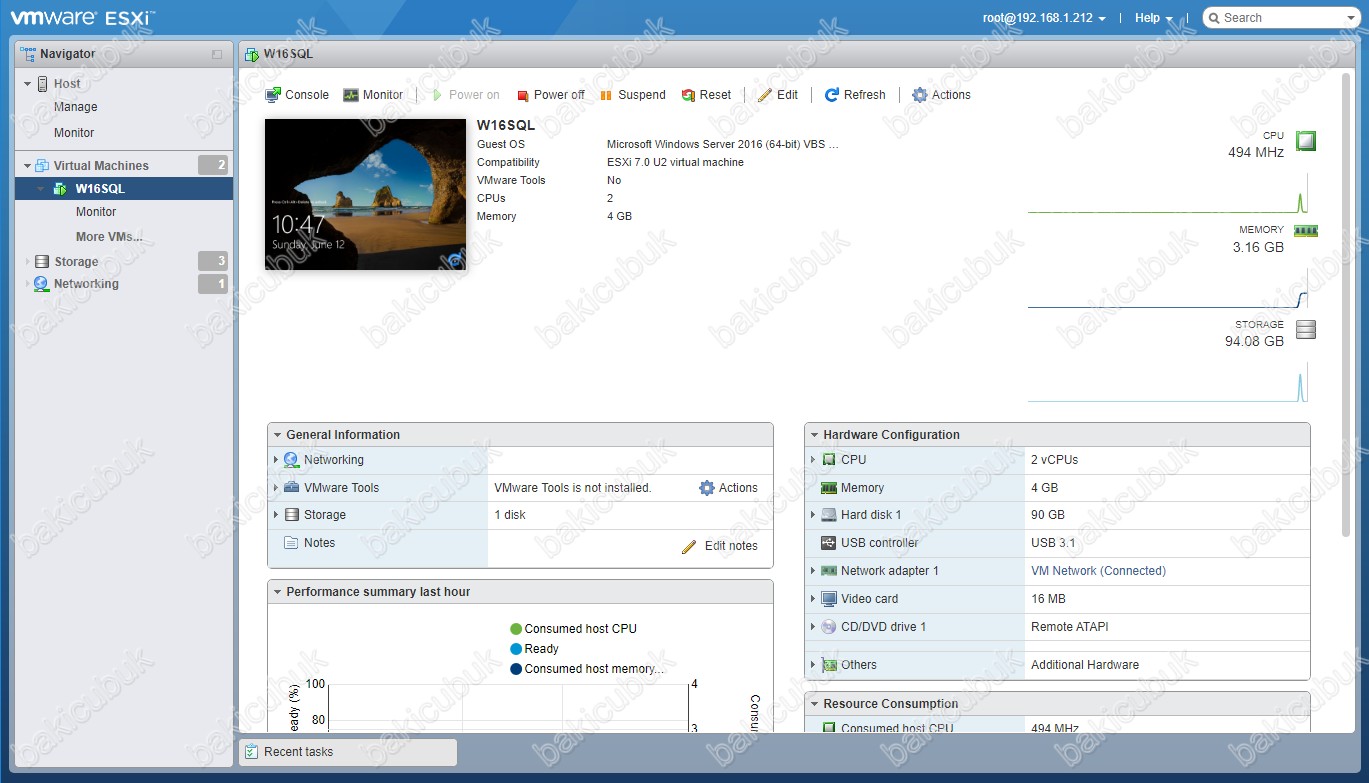Click the Notes page icon
1369x783 pixels.
pos(291,543)
